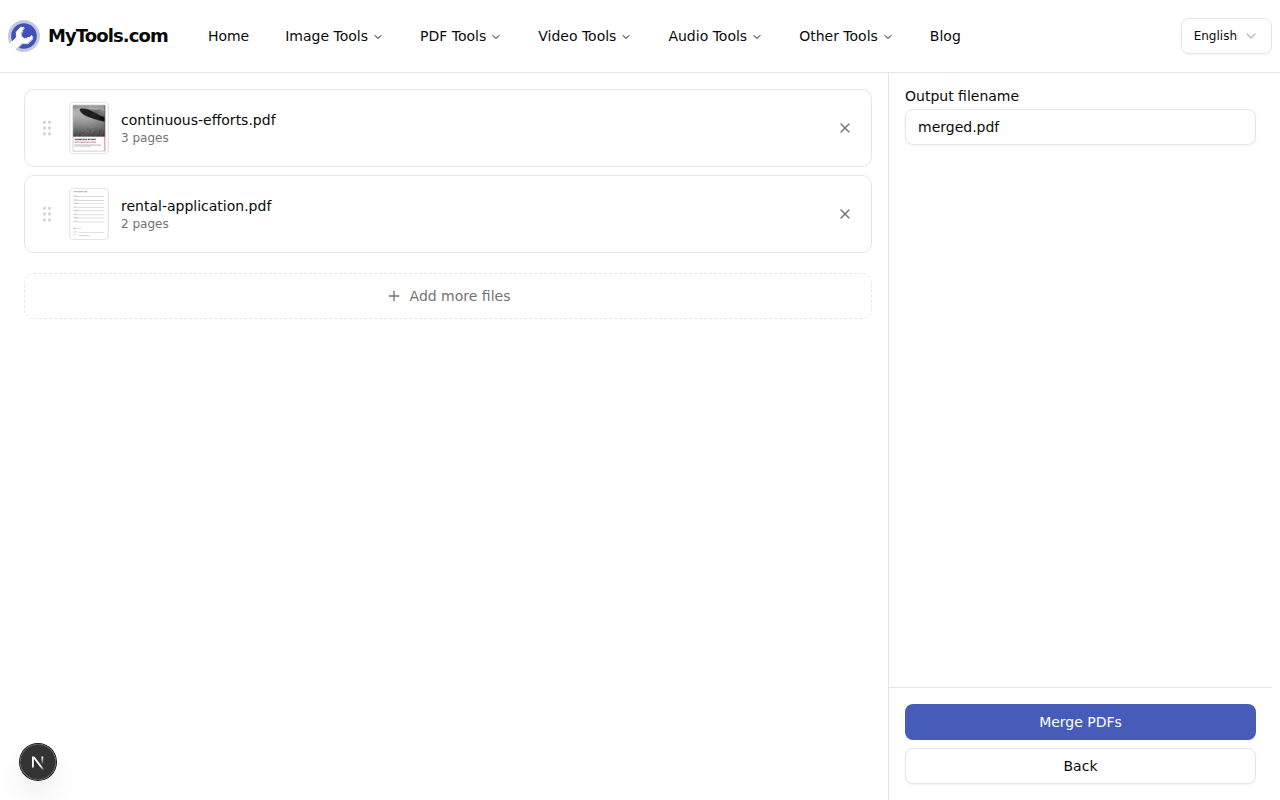Expand the Video Tools dropdown
This screenshot has height=800, width=1280.
tap(584, 36)
